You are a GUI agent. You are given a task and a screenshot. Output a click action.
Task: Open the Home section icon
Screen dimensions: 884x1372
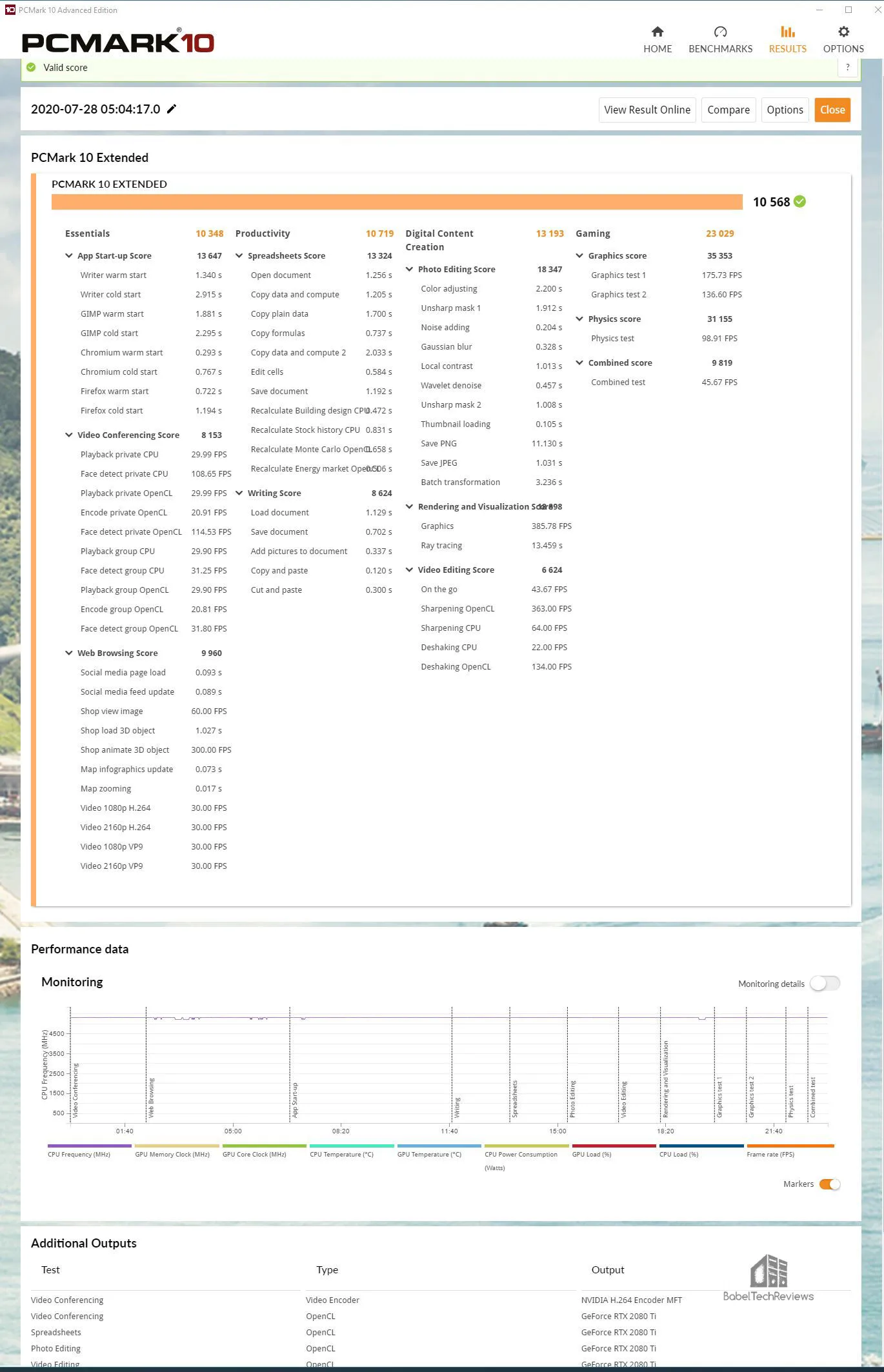click(657, 32)
